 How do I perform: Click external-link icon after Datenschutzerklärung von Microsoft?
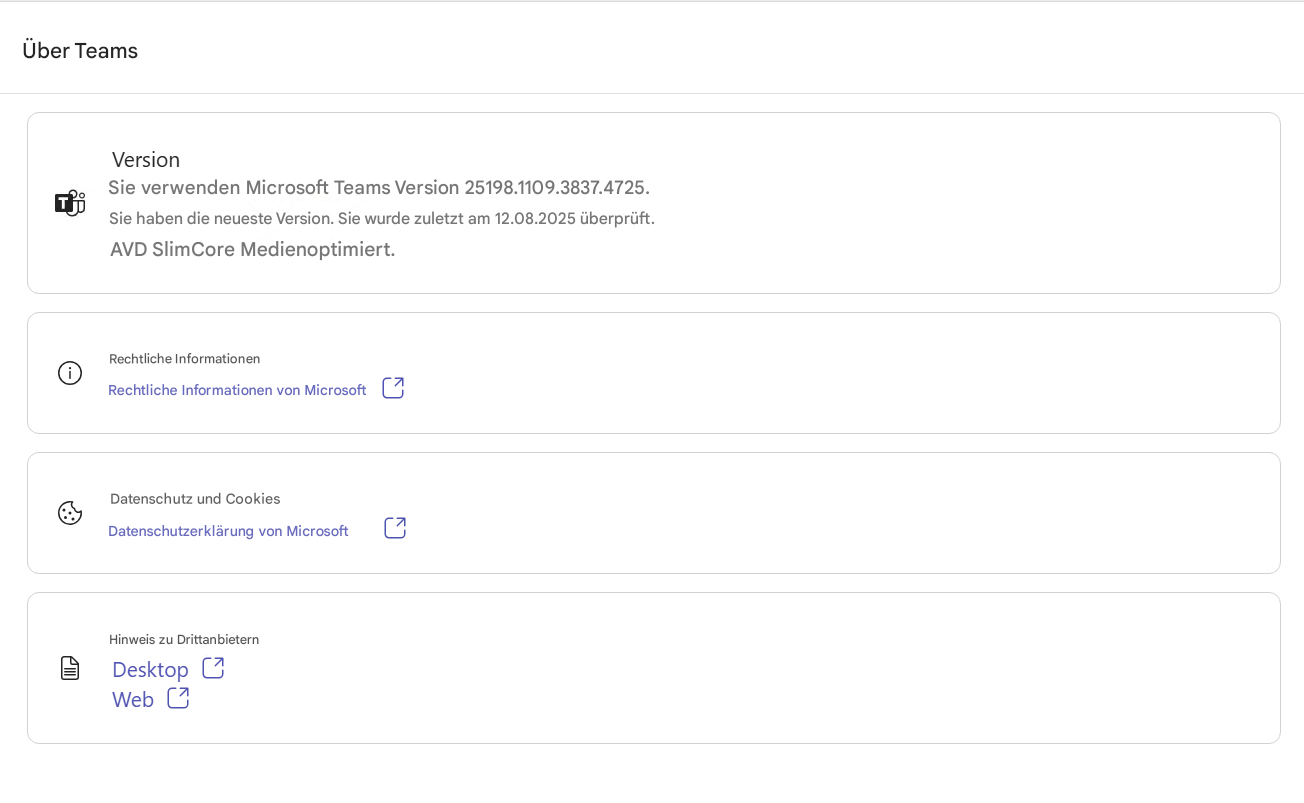click(395, 528)
